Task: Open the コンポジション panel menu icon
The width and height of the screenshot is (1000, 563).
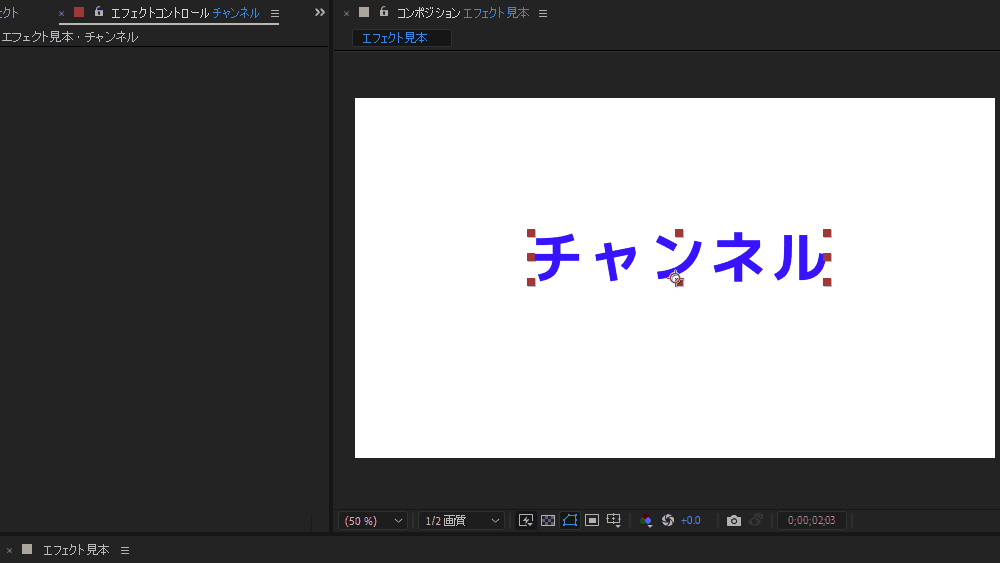Action: tap(543, 13)
